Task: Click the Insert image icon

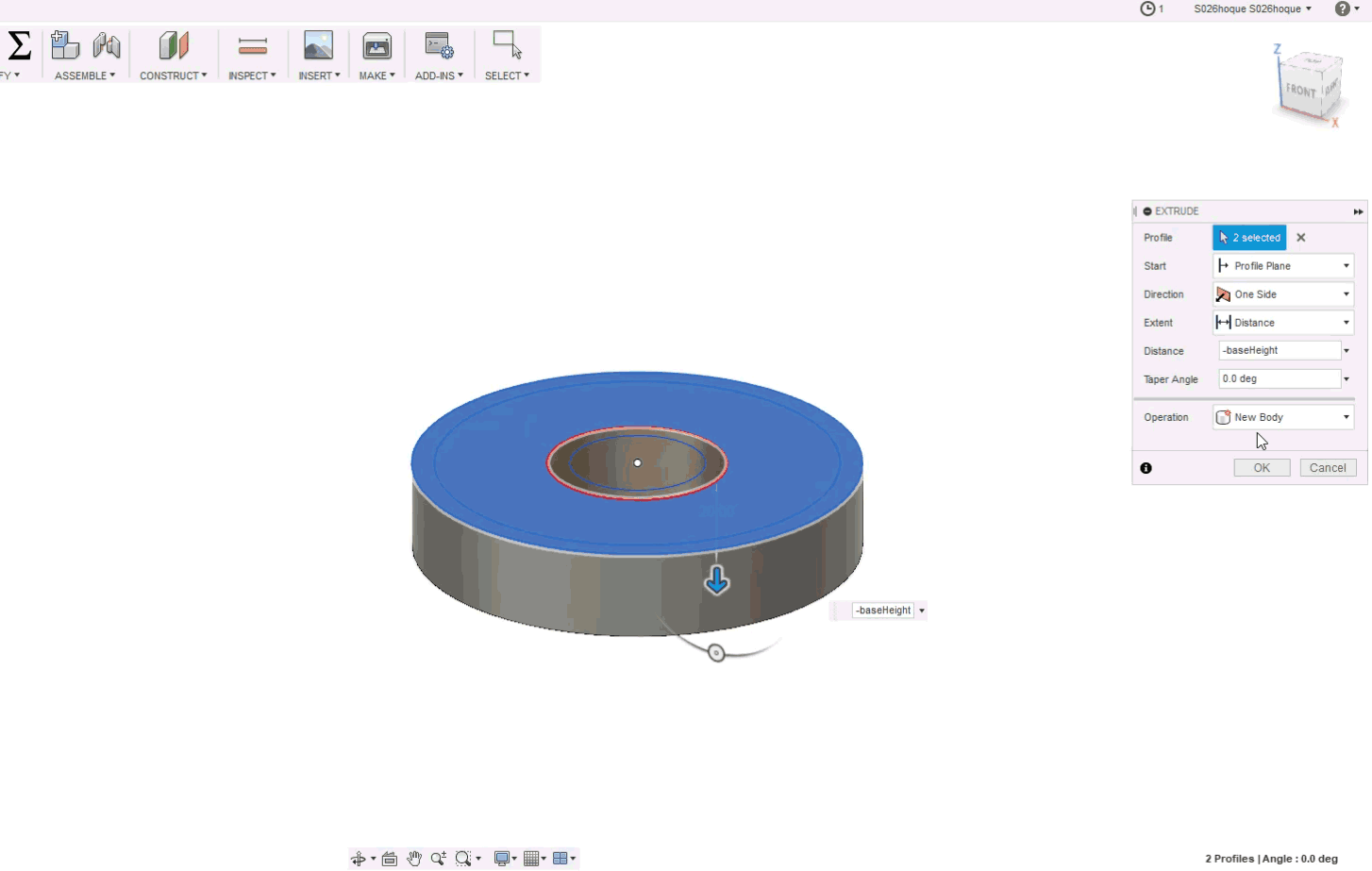Action: pos(318,45)
